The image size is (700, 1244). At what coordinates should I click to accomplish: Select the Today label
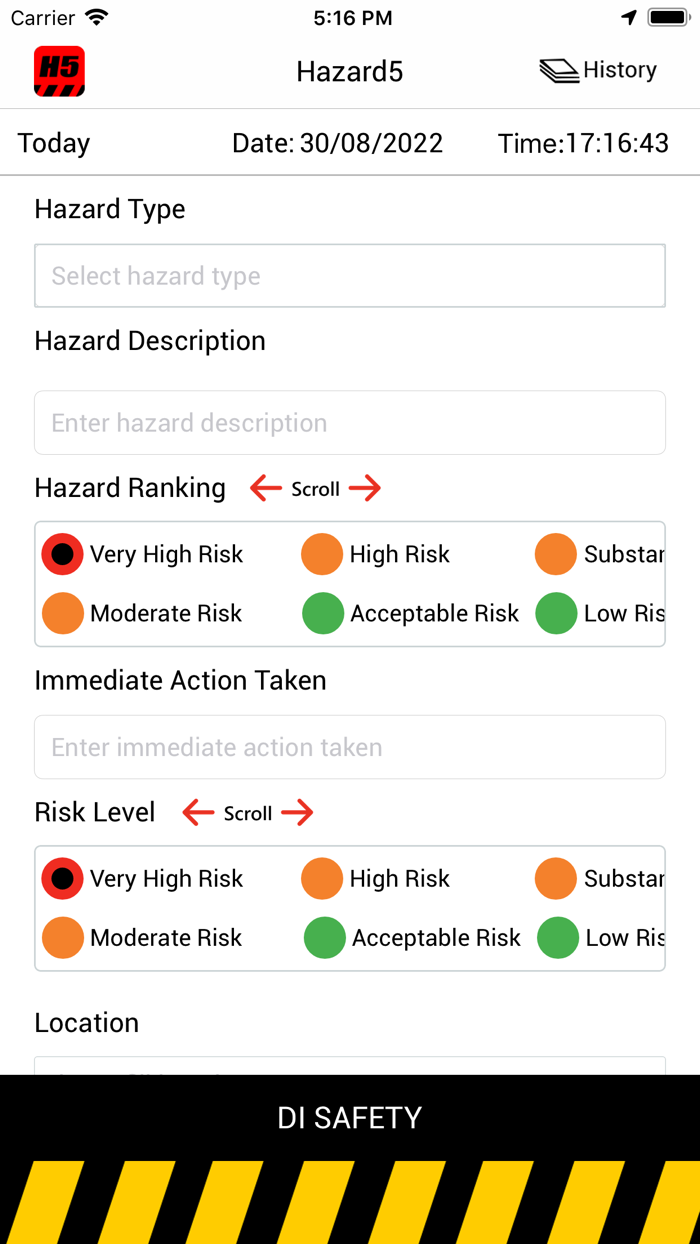(53, 143)
